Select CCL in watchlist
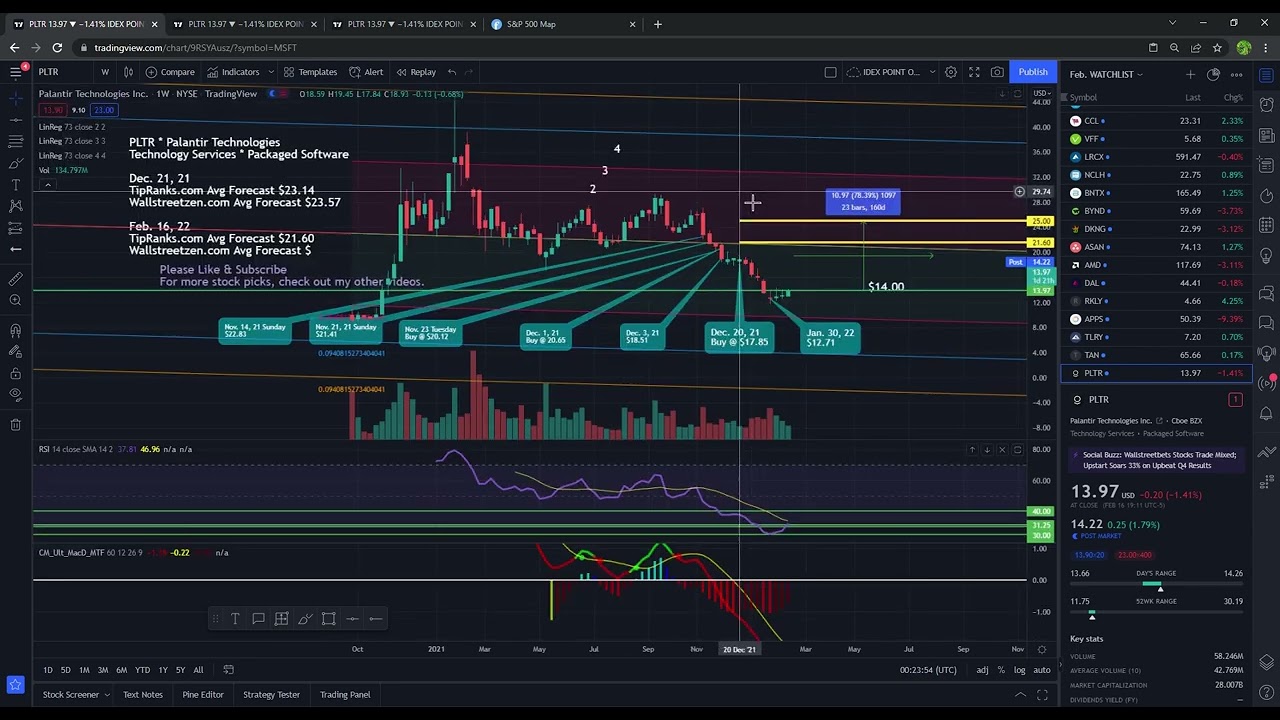Screen dimensions: 1280x720 (x=1157, y=121)
